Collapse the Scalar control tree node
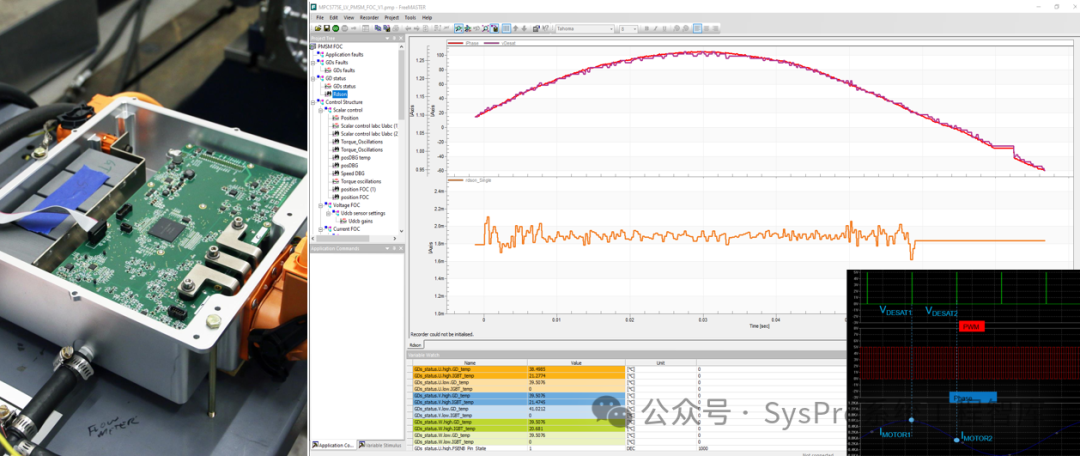The width and height of the screenshot is (1080, 456). point(321,110)
